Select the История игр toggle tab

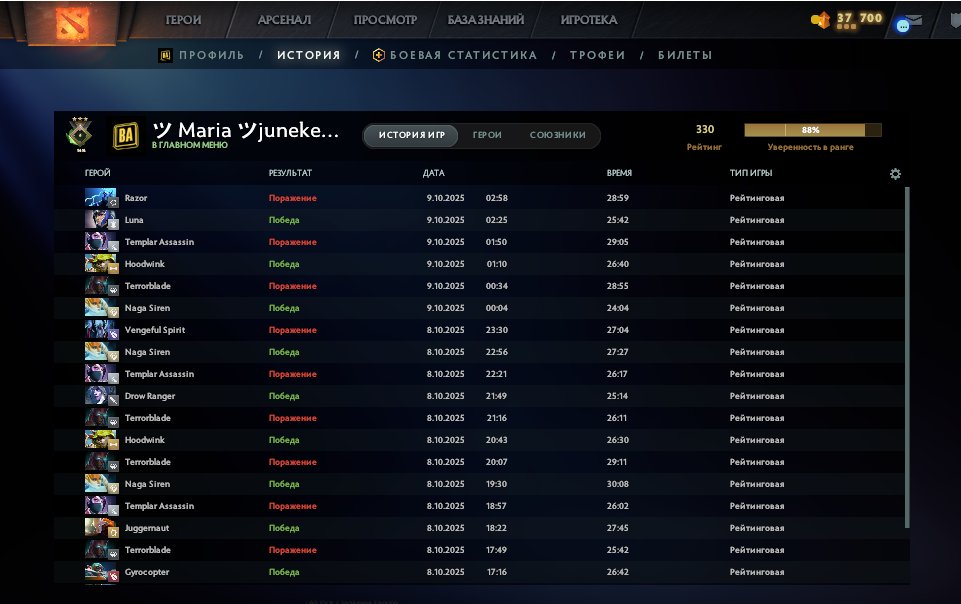coord(411,135)
